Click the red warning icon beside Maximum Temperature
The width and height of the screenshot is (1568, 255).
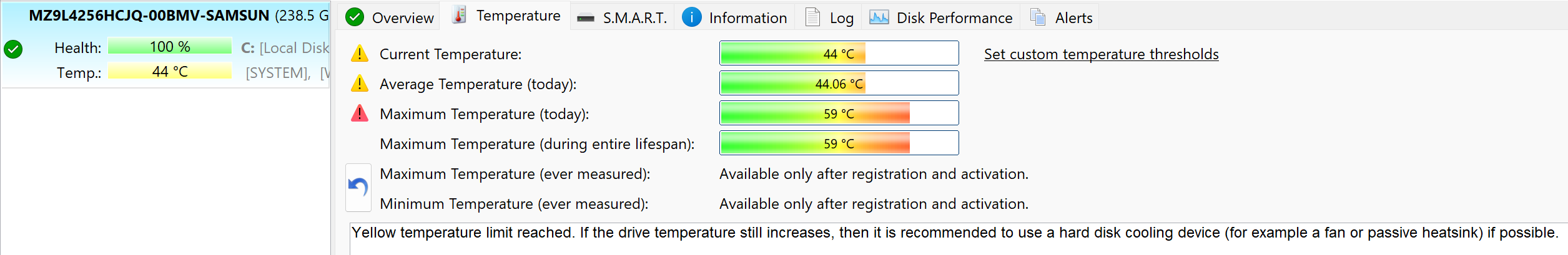(x=360, y=113)
